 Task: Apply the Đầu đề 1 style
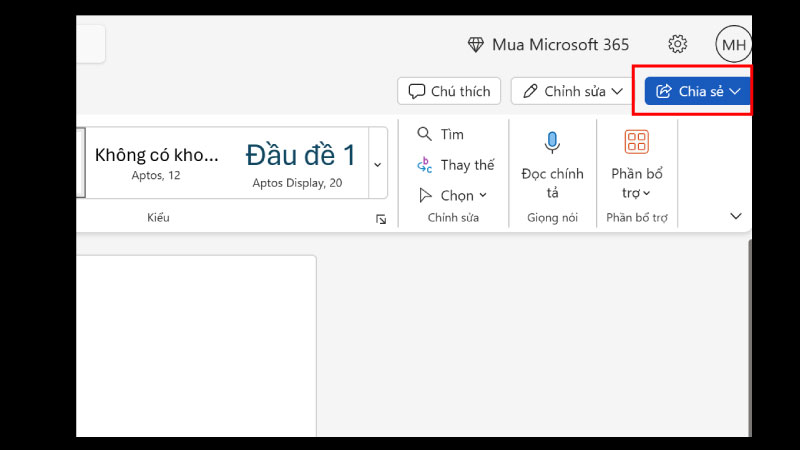[x=301, y=162]
